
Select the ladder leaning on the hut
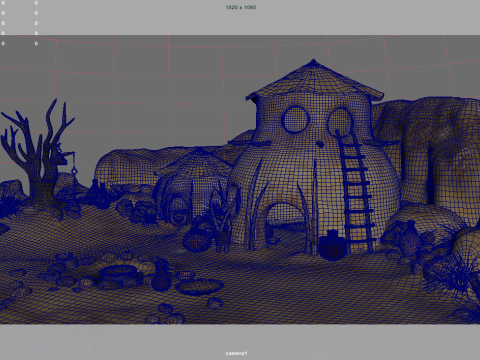[356, 192]
